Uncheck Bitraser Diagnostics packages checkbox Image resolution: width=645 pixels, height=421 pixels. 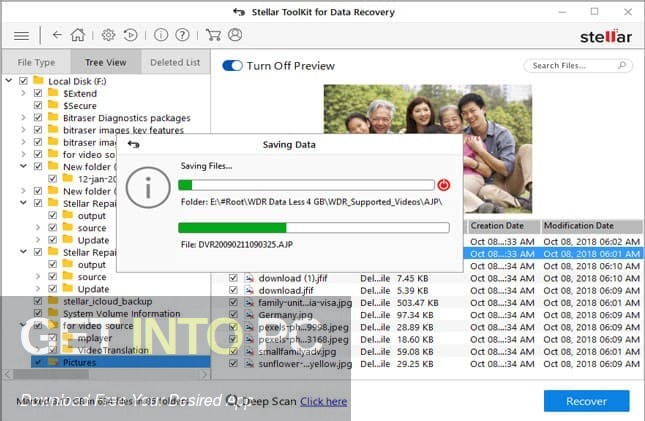pyautogui.click(x=38, y=118)
